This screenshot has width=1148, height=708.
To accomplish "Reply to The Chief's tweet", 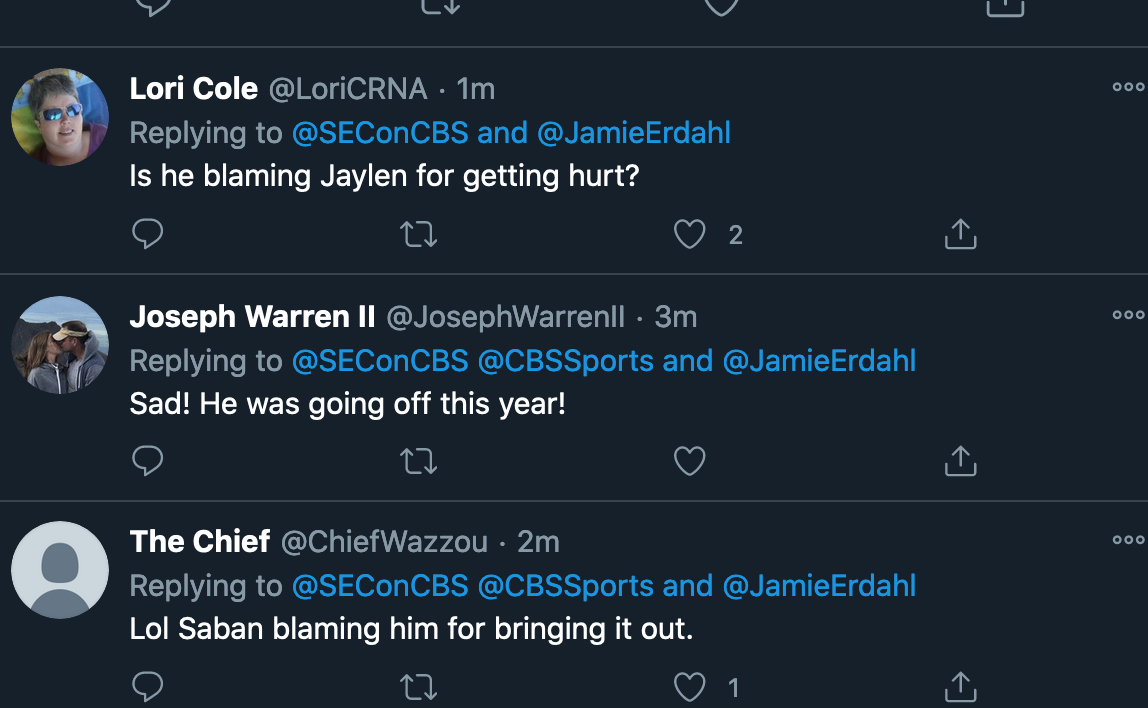I will [x=147, y=687].
